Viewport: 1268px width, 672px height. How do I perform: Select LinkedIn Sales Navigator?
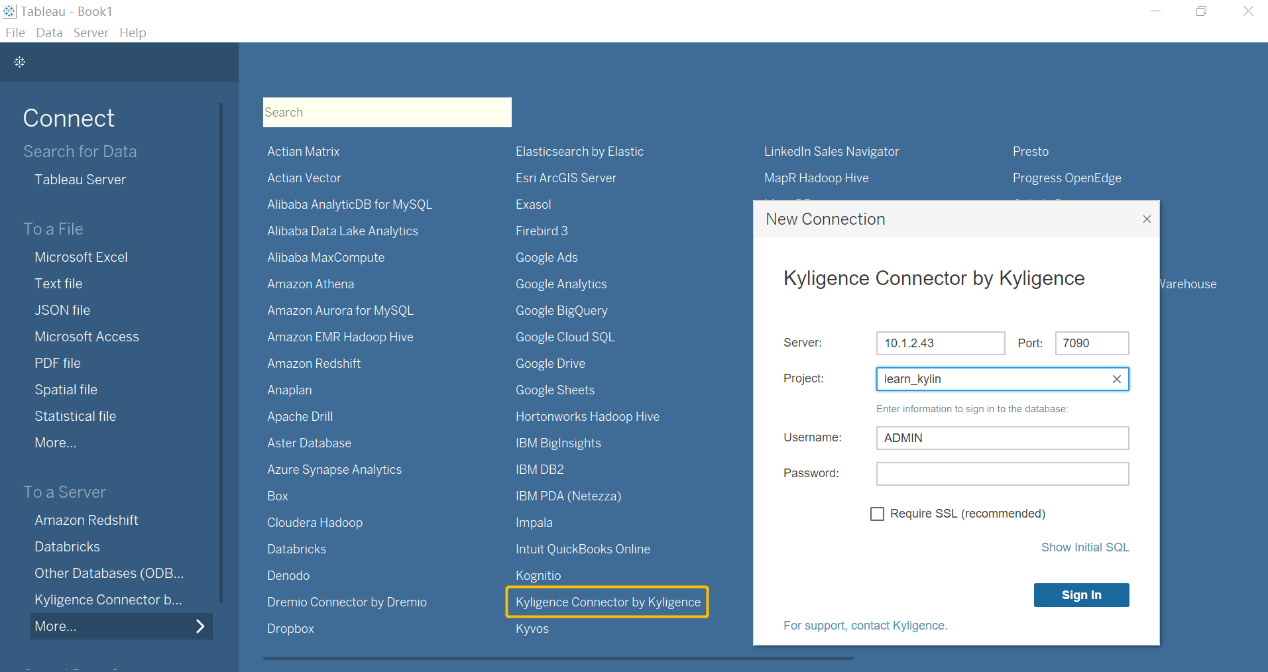tap(832, 152)
